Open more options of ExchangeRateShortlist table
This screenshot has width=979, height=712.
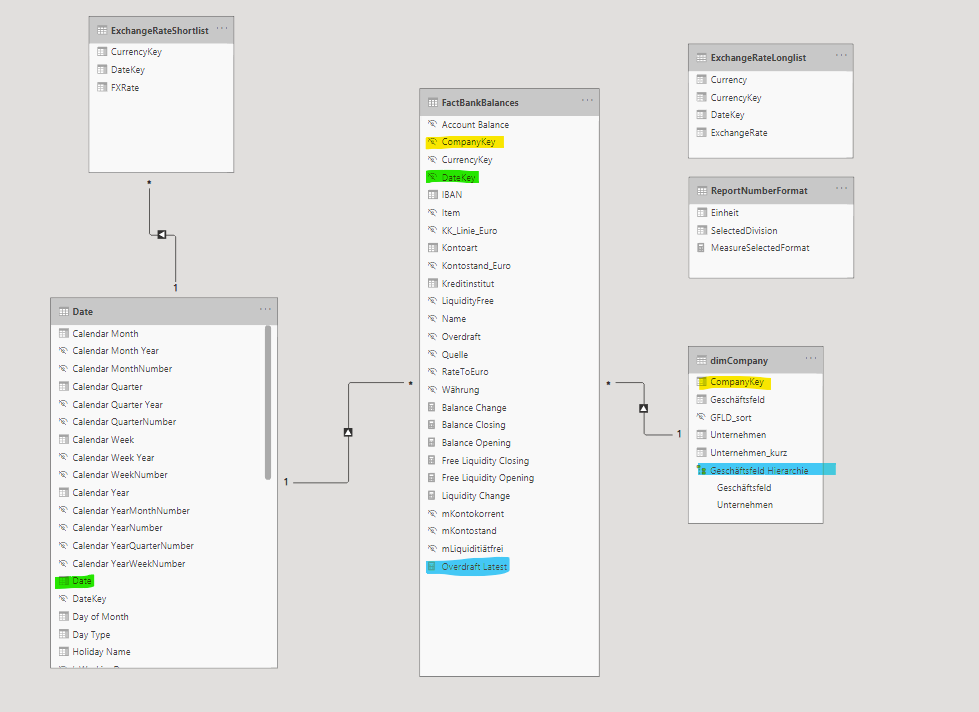tap(222, 29)
